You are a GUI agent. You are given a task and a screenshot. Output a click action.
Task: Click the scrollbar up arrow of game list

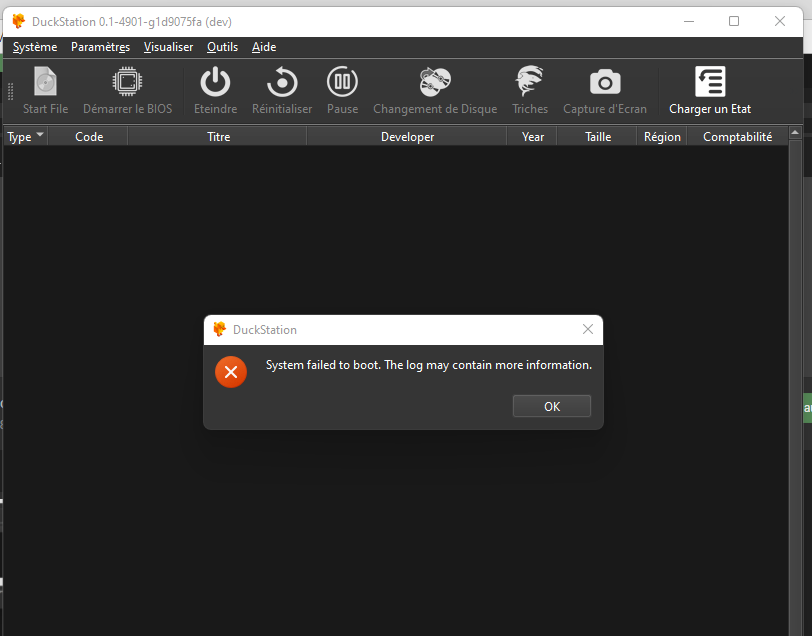coord(795,133)
